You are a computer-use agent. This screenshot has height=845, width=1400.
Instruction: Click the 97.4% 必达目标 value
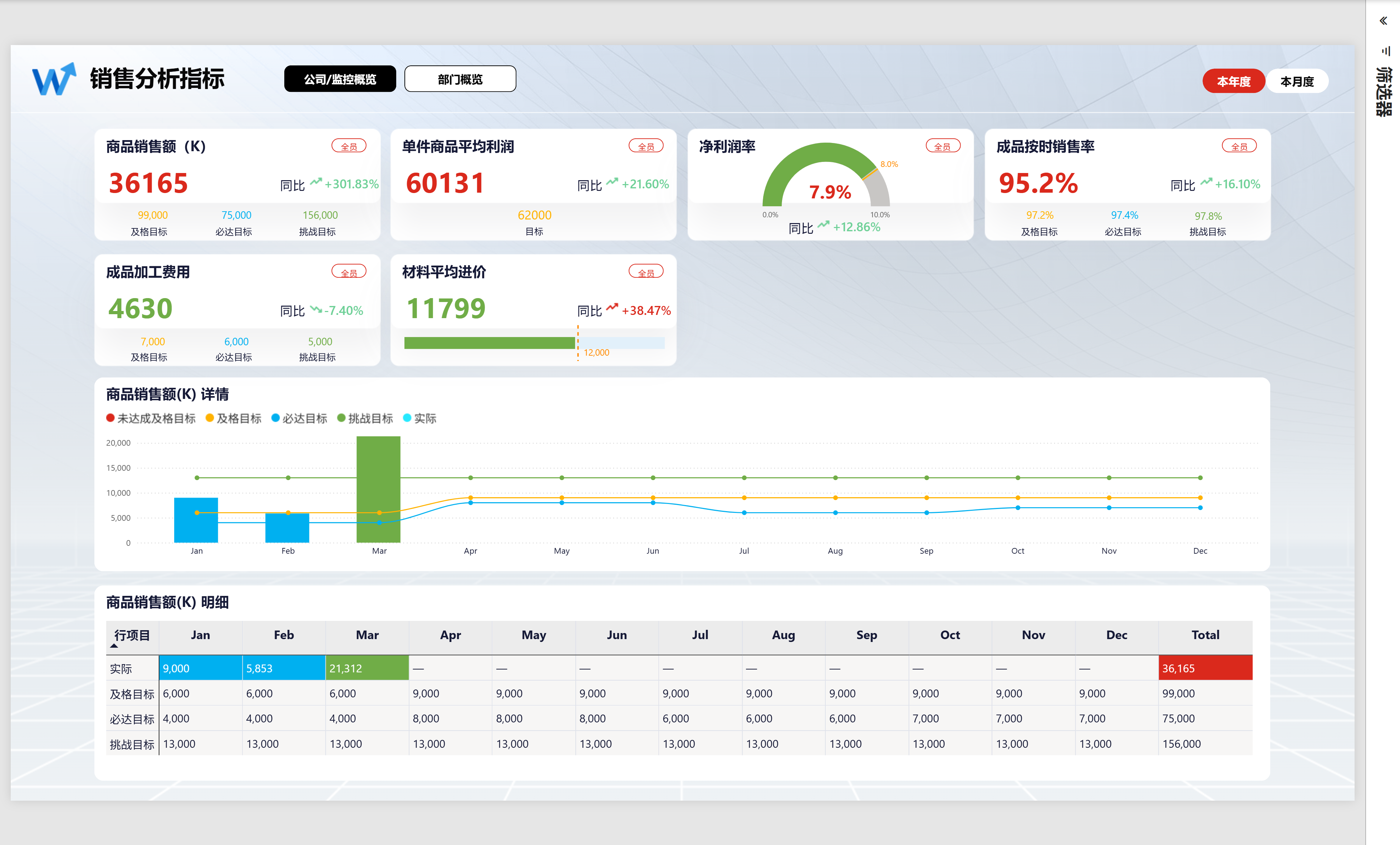click(1124, 215)
